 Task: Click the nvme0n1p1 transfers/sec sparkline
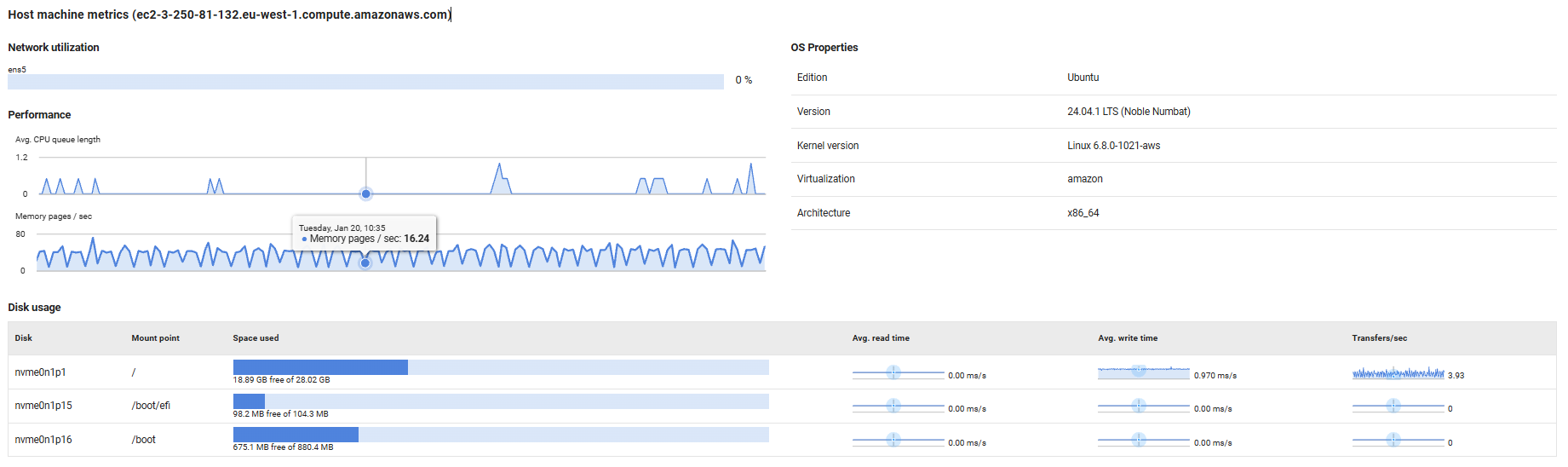tap(1398, 373)
